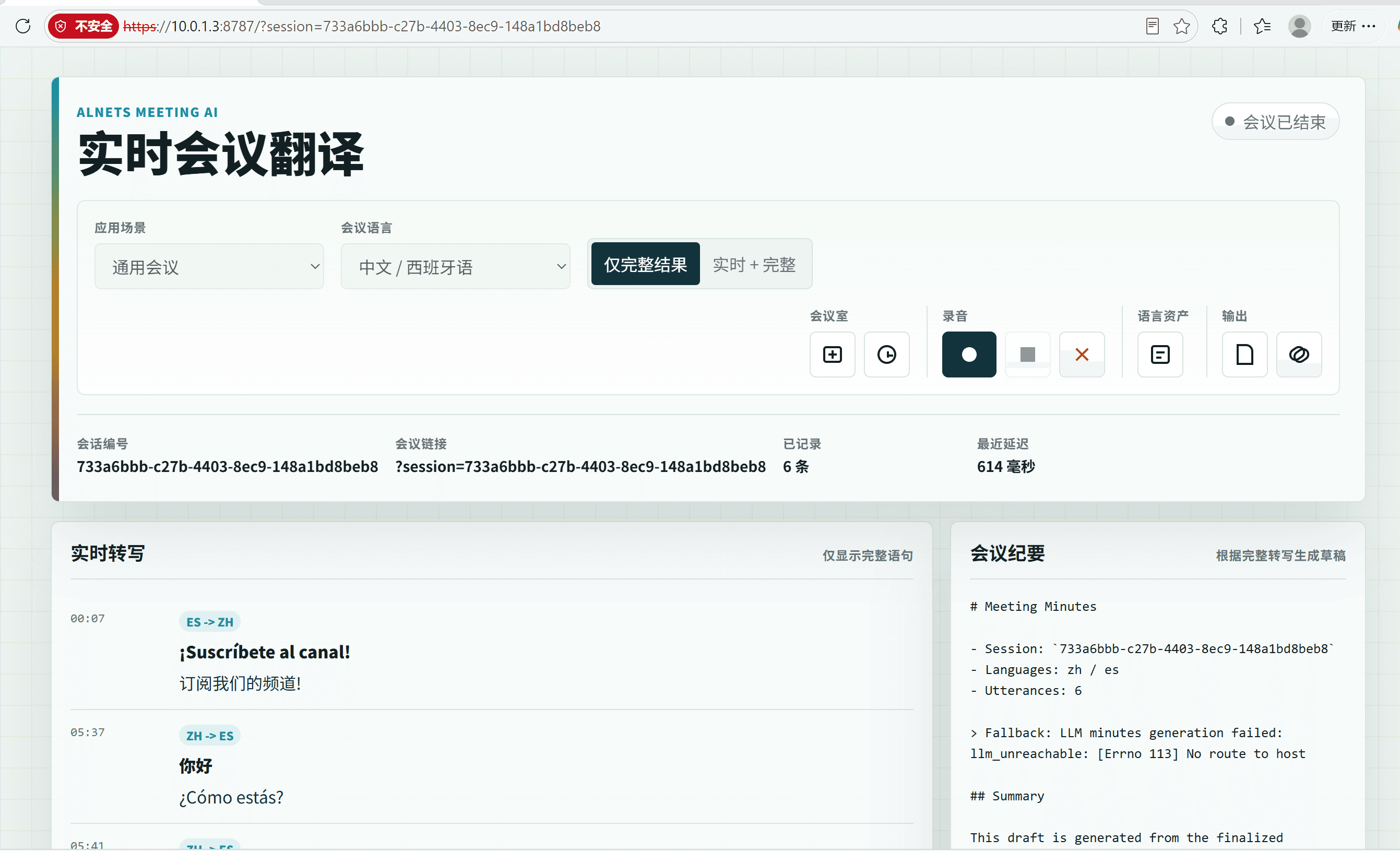1400x851 pixels.
Task: Click the 更新 browser menu button
Action: pyautogui.click(x=1354, y=26)
